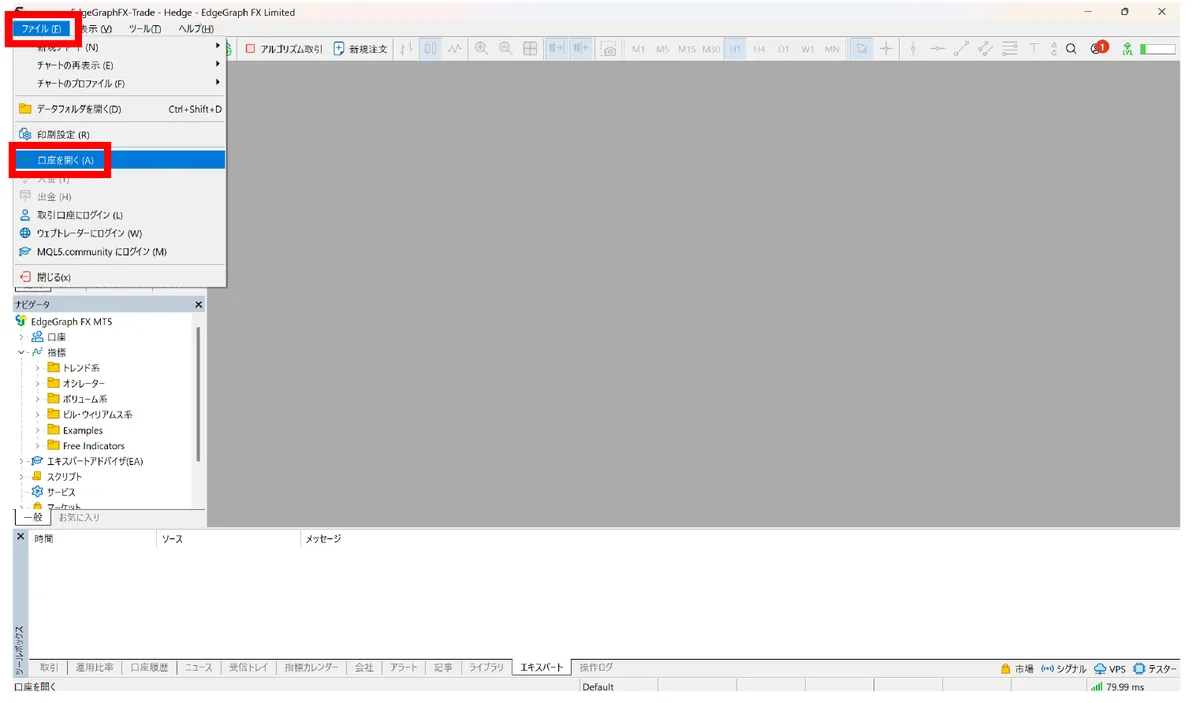
Task: Click the zoom out magnifier icon
Action: [505, 48]
